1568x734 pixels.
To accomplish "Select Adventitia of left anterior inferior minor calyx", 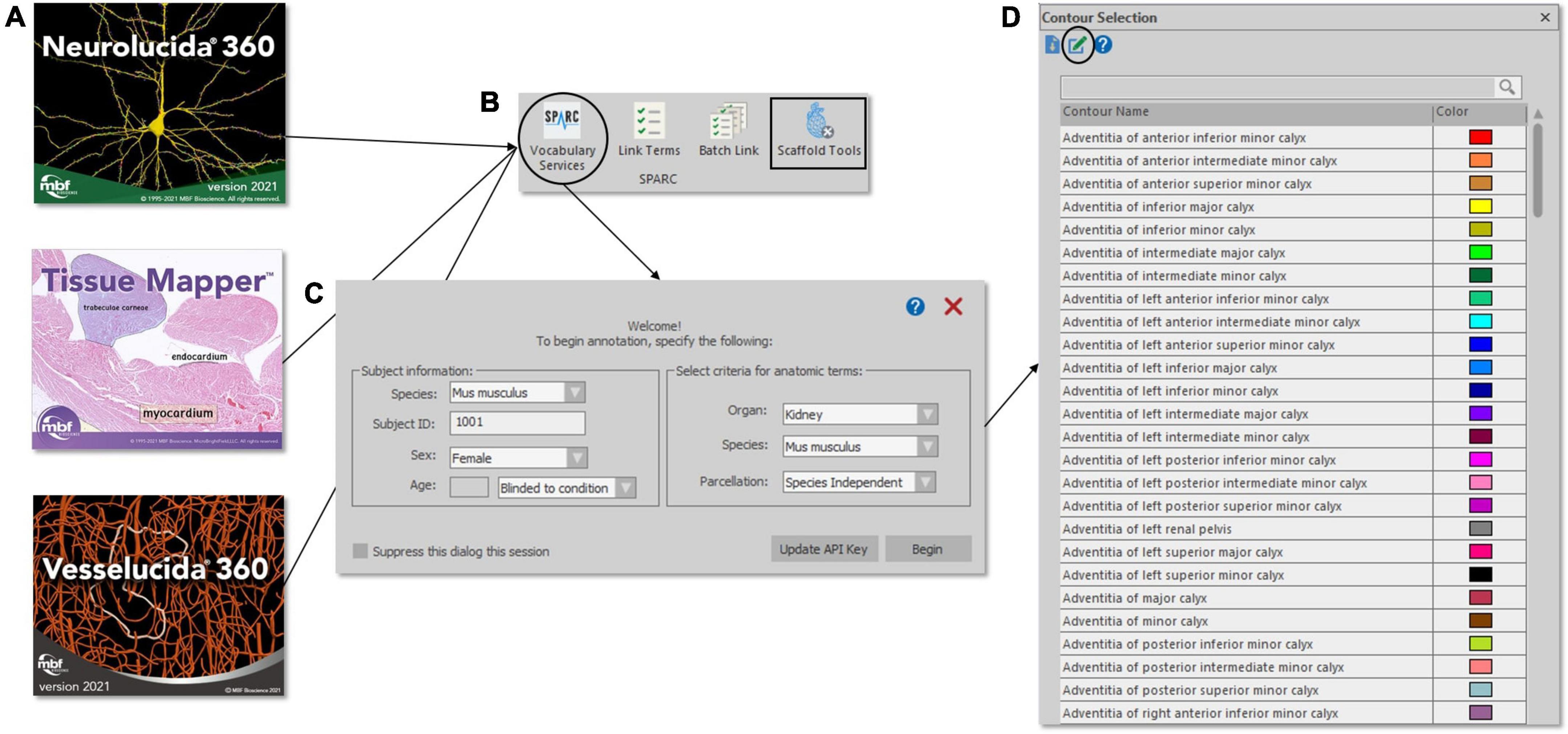I will click(1293, 299).
